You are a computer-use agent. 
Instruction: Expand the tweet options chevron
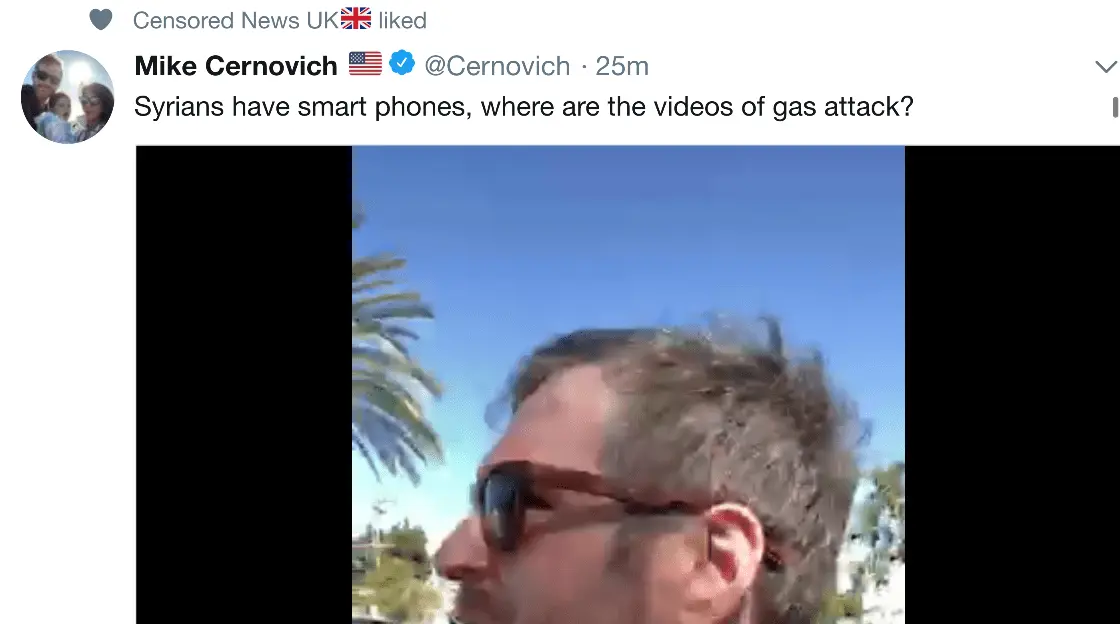coord(1106,67)
